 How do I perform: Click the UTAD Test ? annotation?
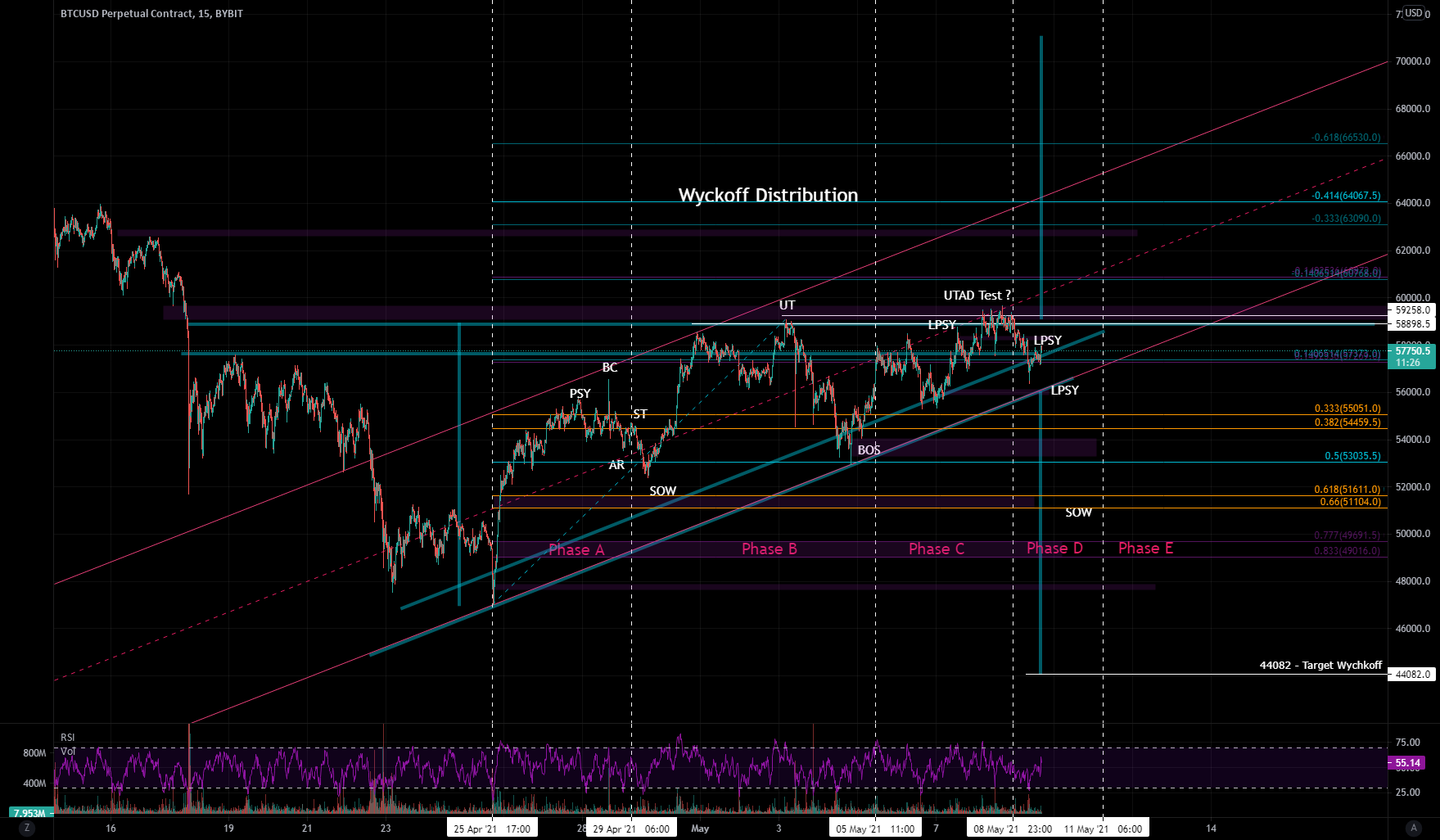[x=977, y=296]
